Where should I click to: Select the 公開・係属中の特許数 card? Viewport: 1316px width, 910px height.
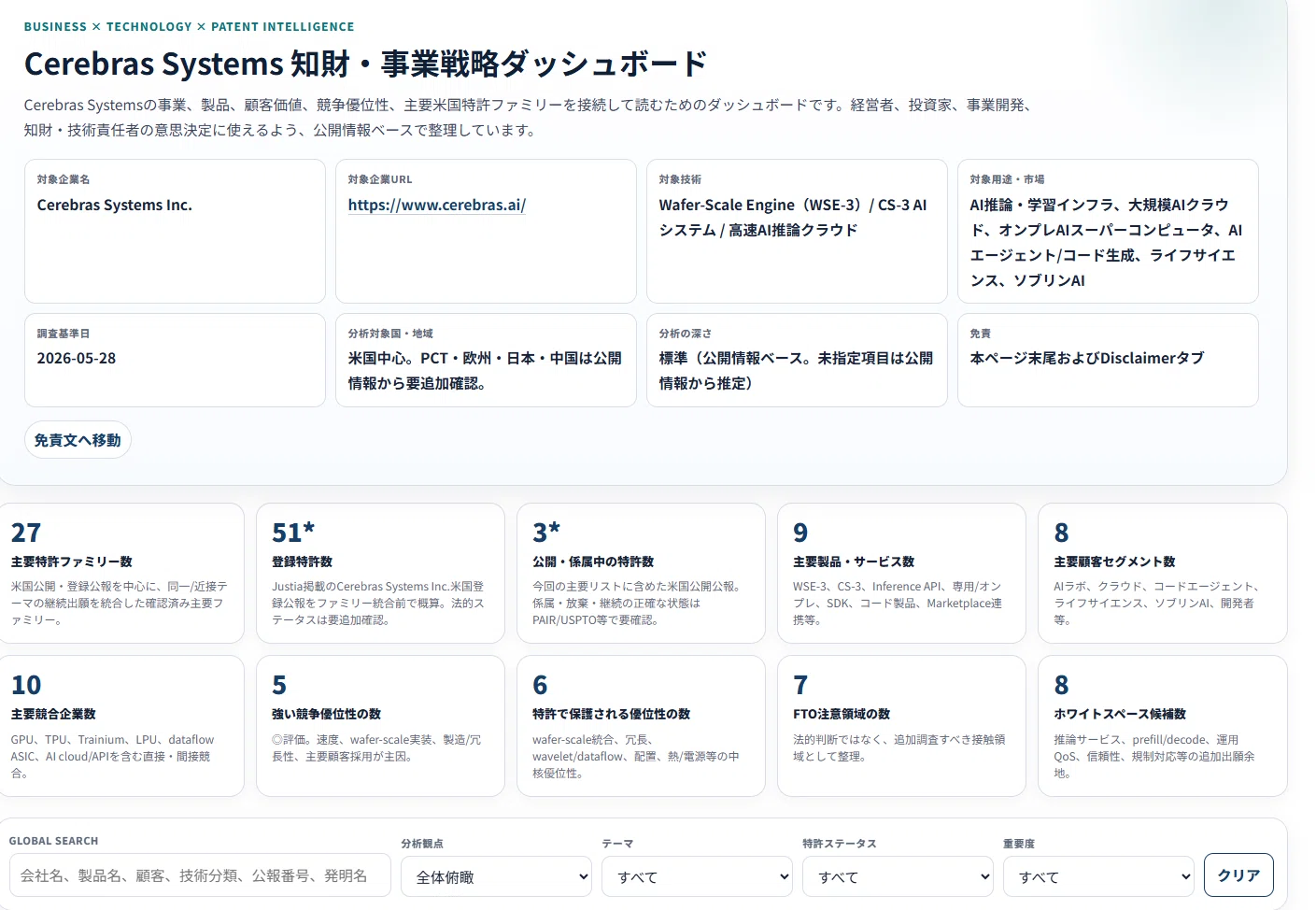pos(641,574)
